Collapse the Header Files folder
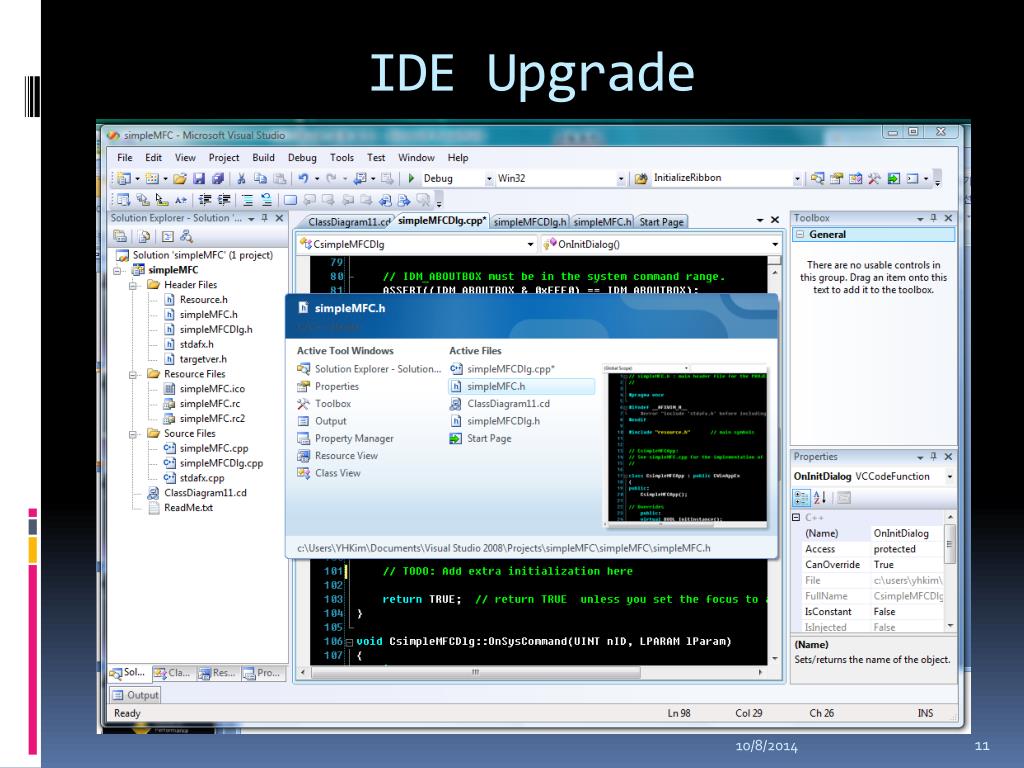 click(133, 285)
